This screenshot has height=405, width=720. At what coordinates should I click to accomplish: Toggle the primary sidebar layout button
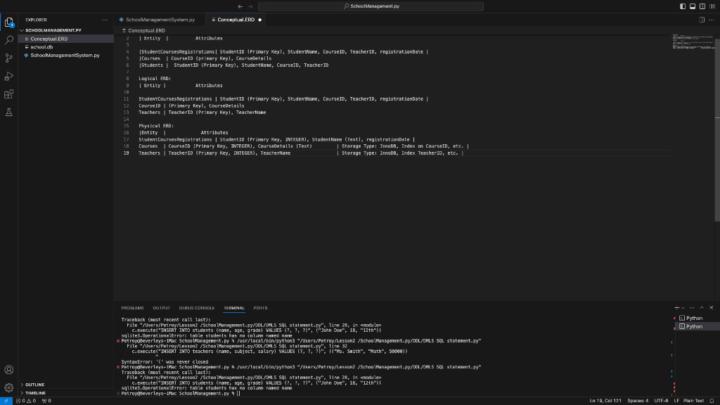[x=682, y=6]
